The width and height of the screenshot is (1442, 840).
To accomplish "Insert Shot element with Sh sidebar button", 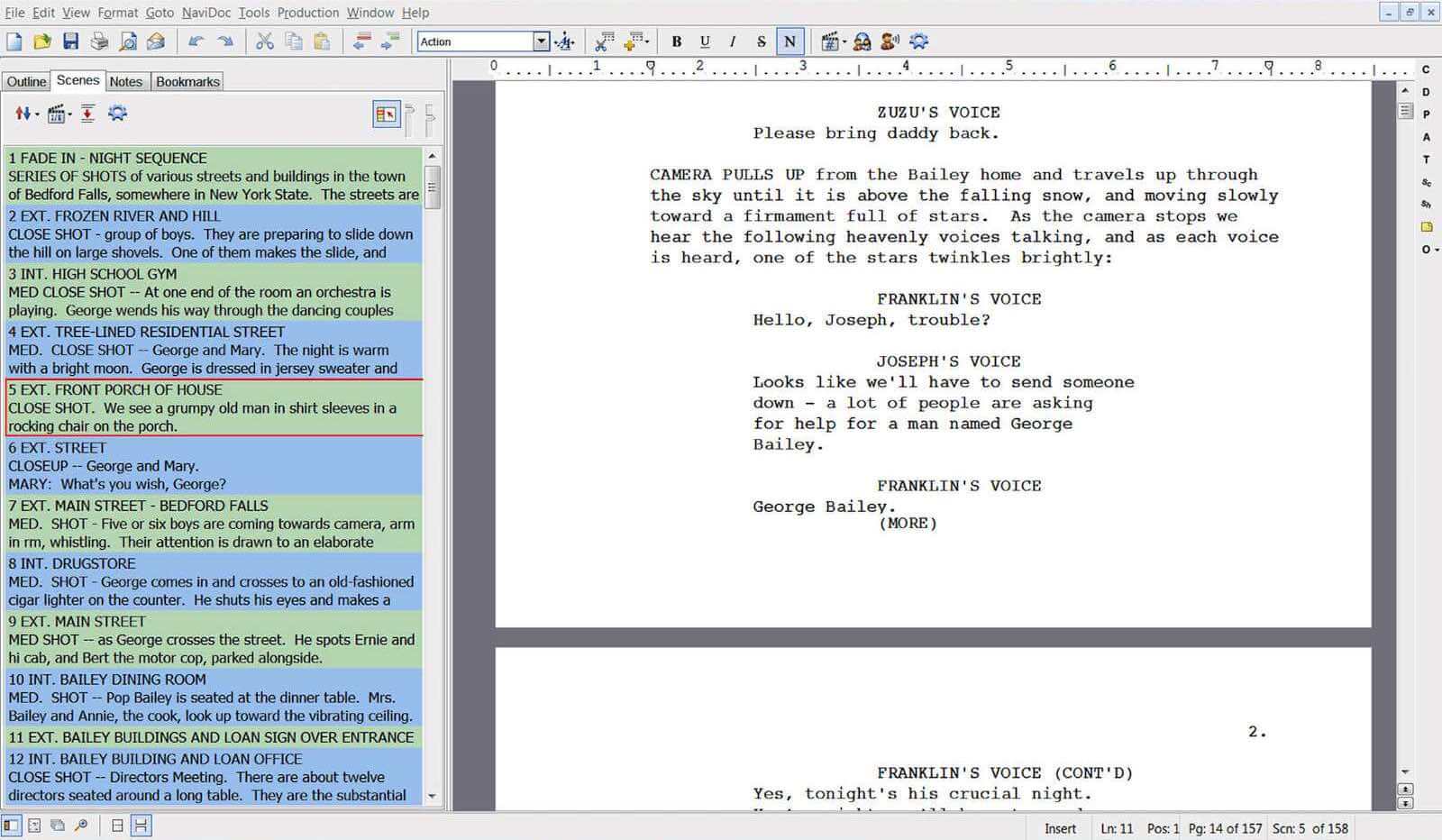I will 1426,205.
